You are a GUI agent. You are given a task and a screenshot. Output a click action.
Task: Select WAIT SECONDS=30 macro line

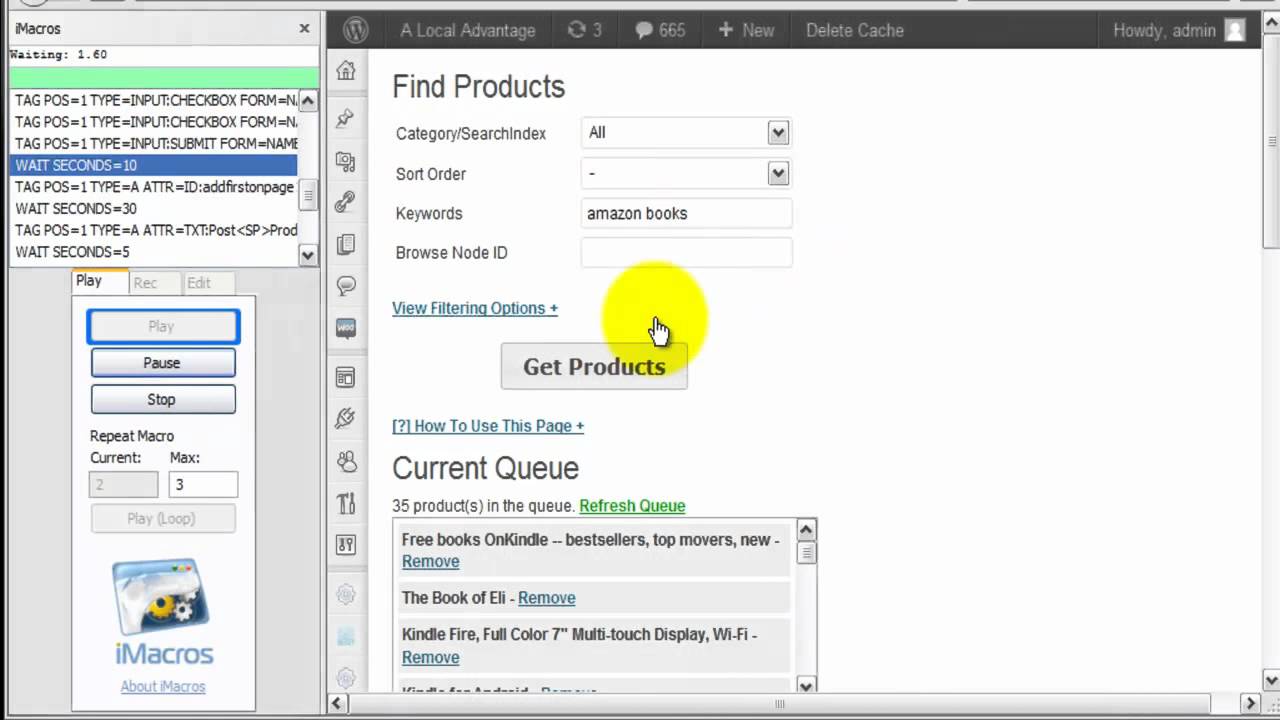pos(154,209)
